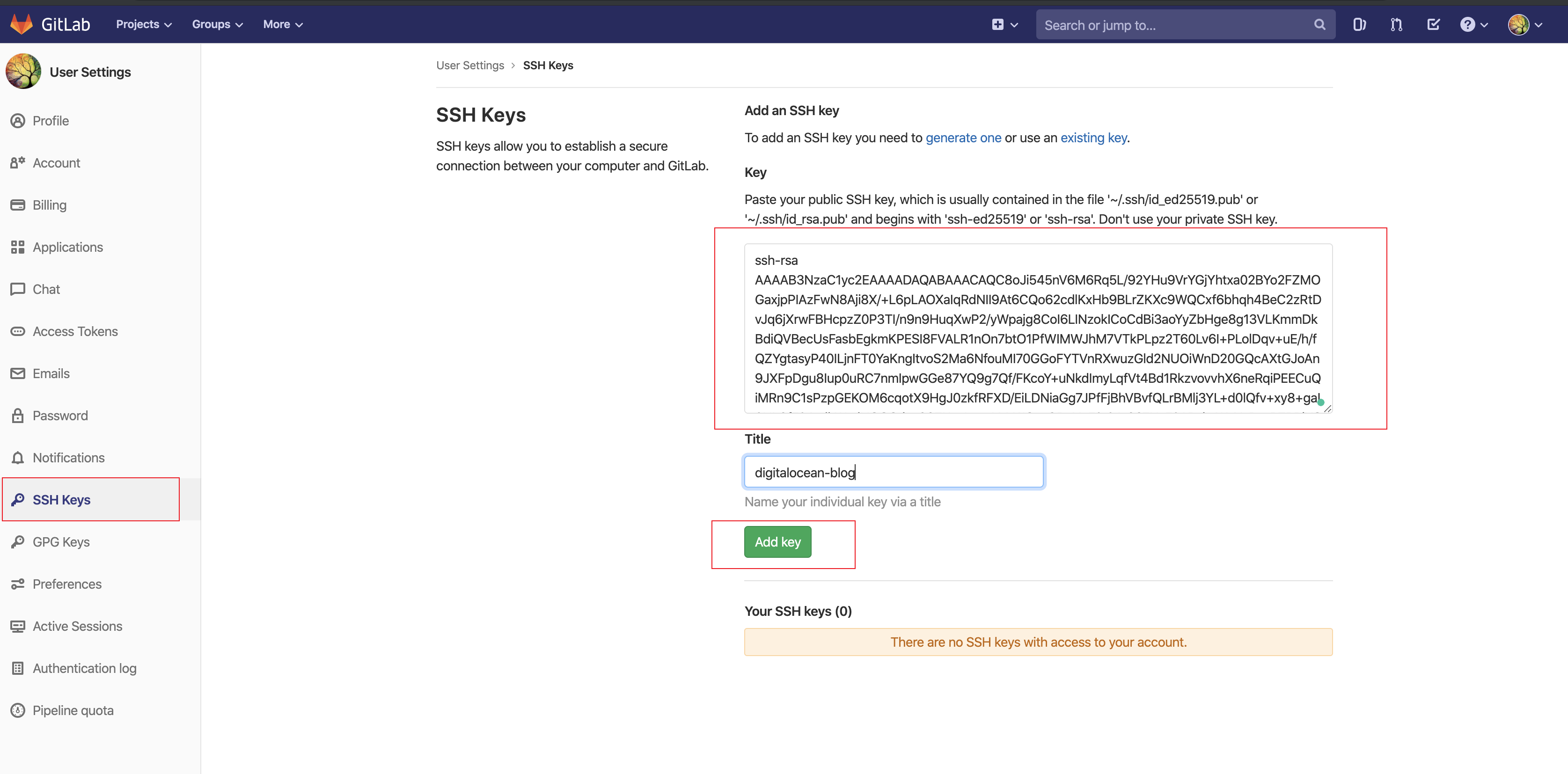Expand the More navigation menu
The image size is (1568, 774).
pyautogui.click(x=282, y=24)
